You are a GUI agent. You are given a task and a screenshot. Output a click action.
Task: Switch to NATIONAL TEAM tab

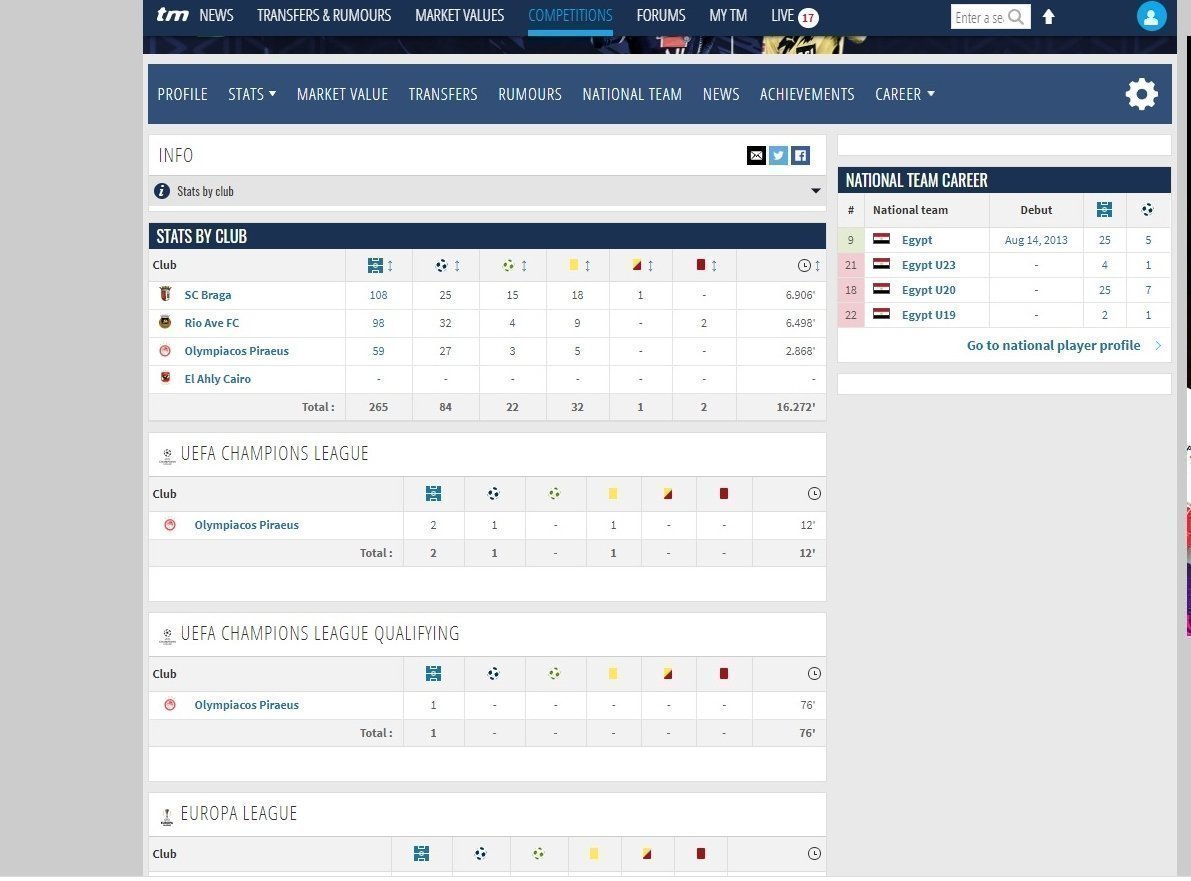click(632, 94)
